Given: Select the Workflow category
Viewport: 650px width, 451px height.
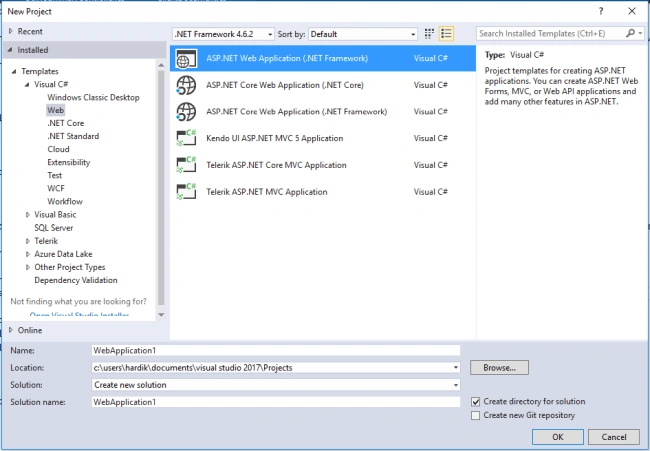Looking at the screenshot, I should [x=65, y=201].
